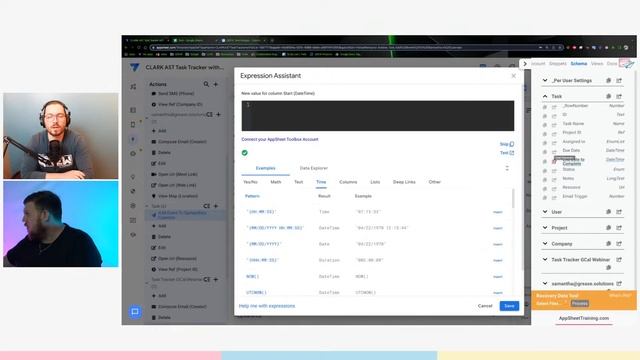
Task: Insert the NOW() pattern
Action: [x=498, y=277]
